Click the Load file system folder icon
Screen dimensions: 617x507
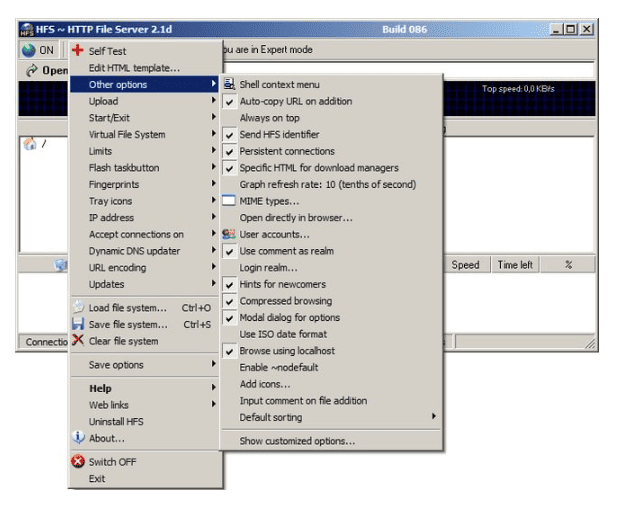click(x=78, y=307)
